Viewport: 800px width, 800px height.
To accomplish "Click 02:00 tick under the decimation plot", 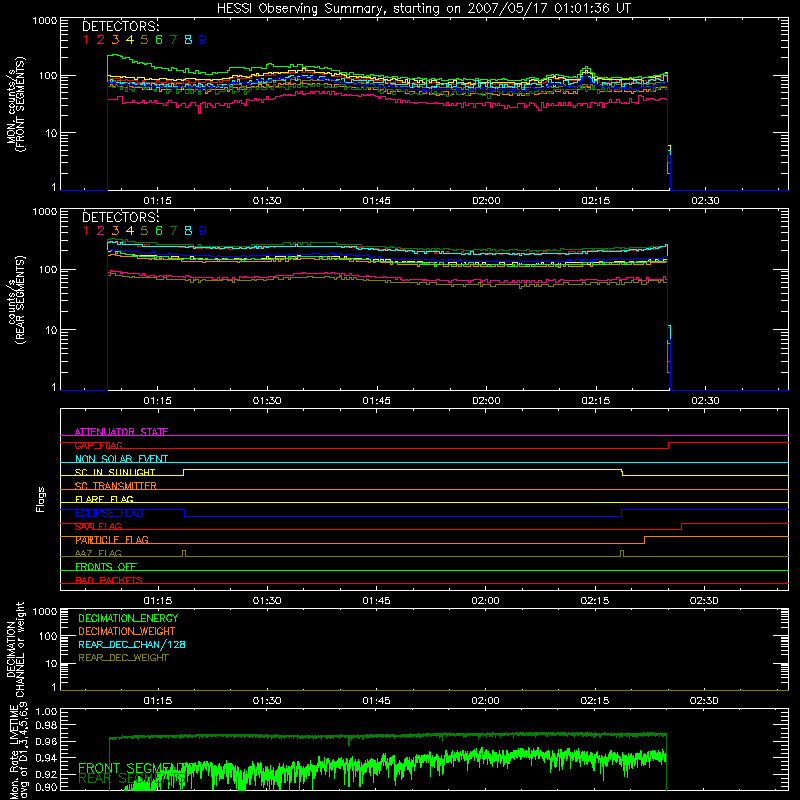I will 485,701.
